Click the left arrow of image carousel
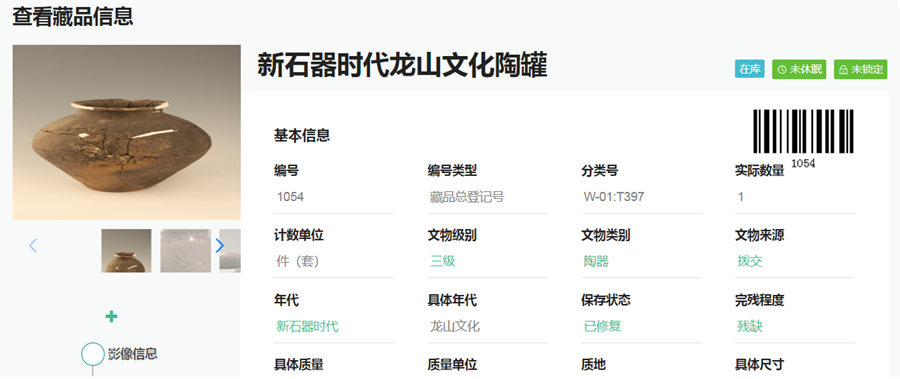Screen dimensions: 900x379 tap(33, 246)
